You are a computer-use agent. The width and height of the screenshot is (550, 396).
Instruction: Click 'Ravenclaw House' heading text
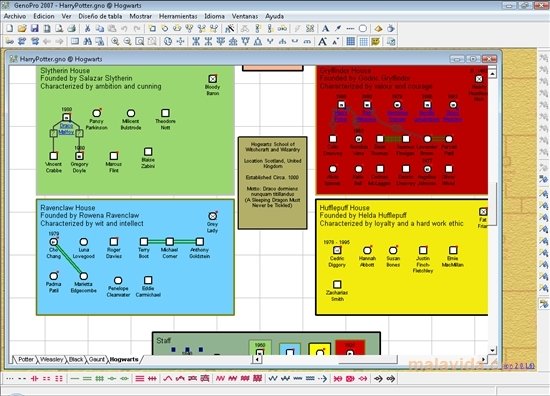[68, 208]
